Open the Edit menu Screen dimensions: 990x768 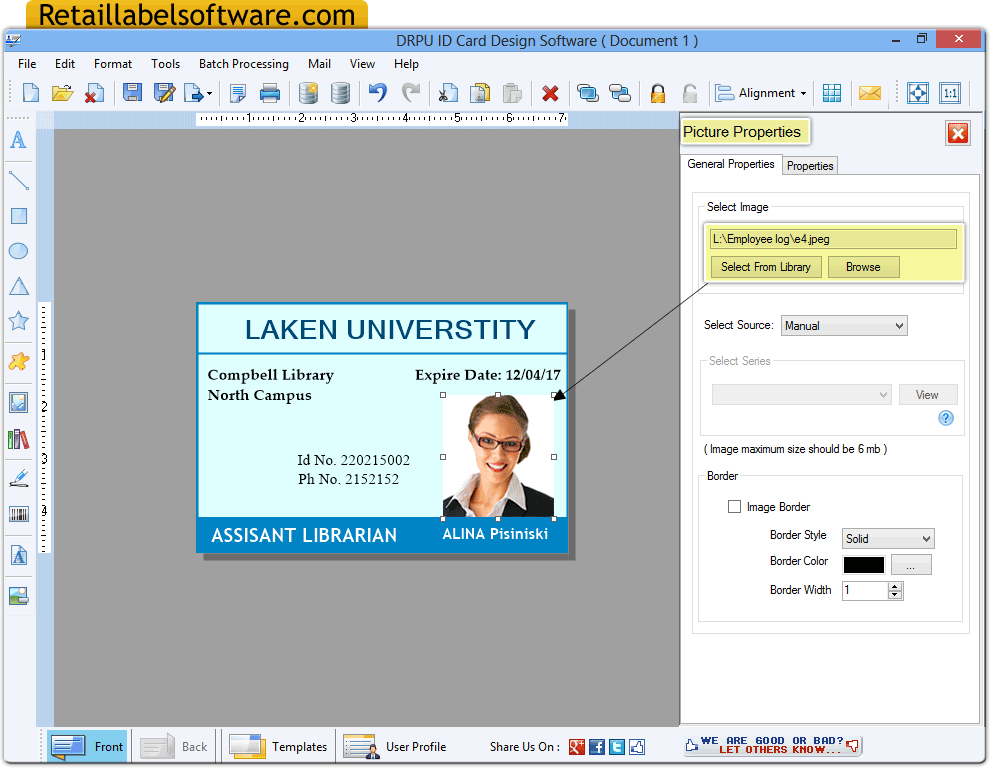click(x=64, y=64)
